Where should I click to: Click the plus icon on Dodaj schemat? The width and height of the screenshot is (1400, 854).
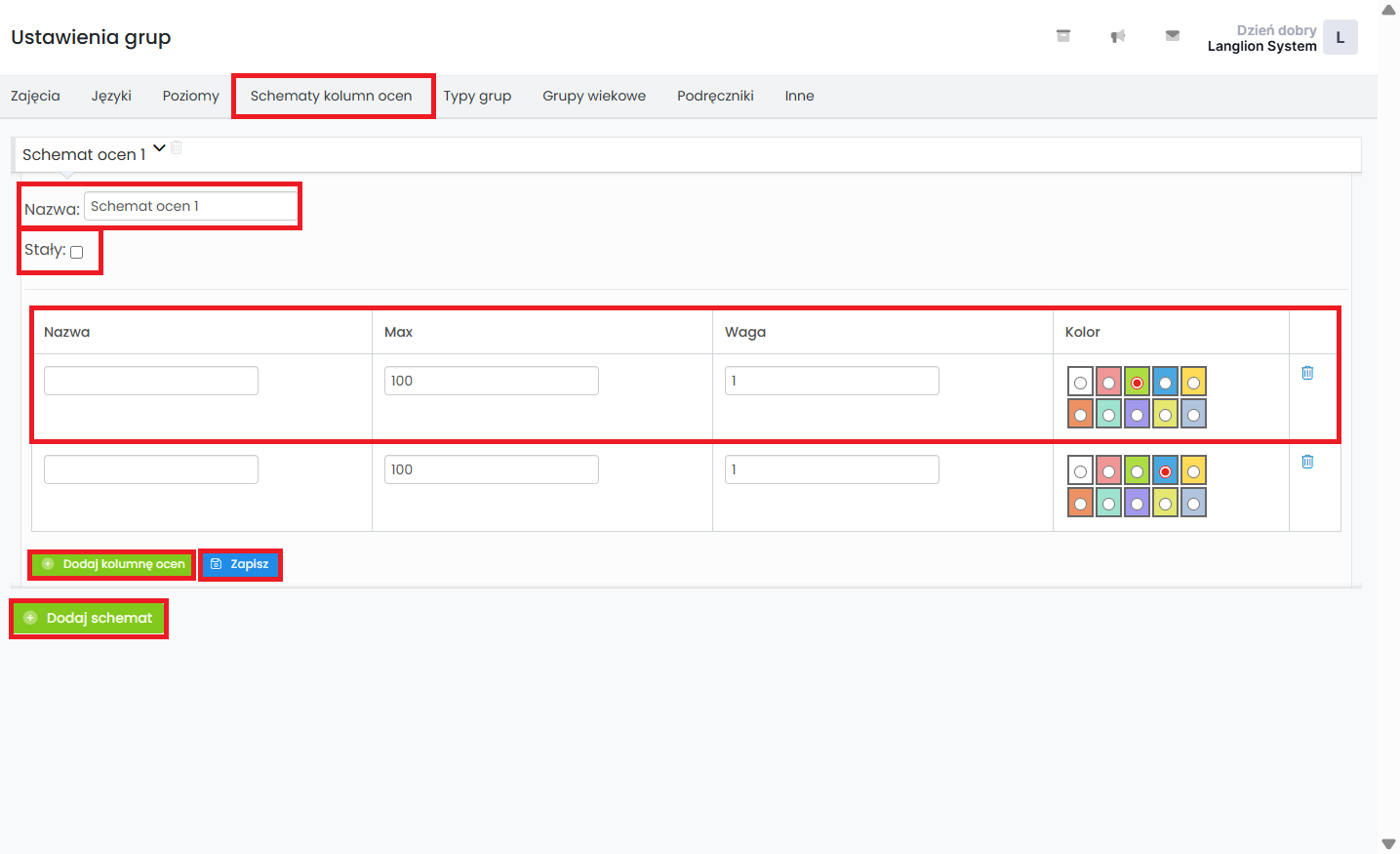[x=30, y=618]
